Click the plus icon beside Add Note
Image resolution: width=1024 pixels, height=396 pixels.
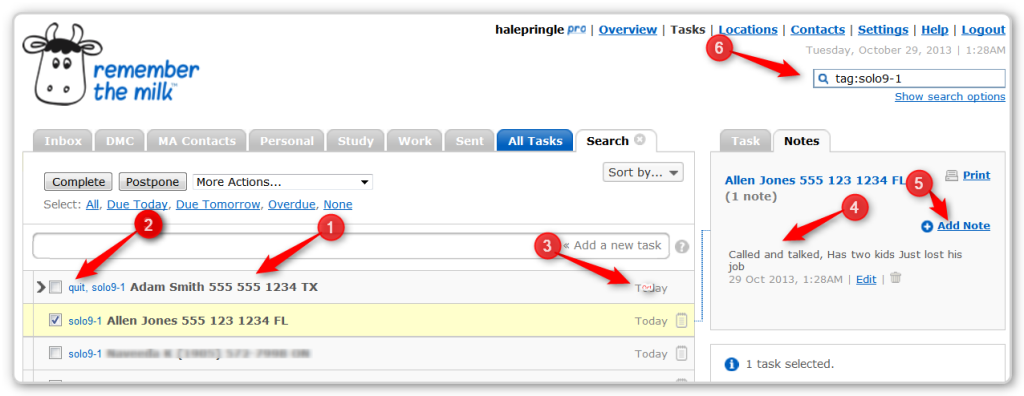pyautogui.click(x=927, y=227)
